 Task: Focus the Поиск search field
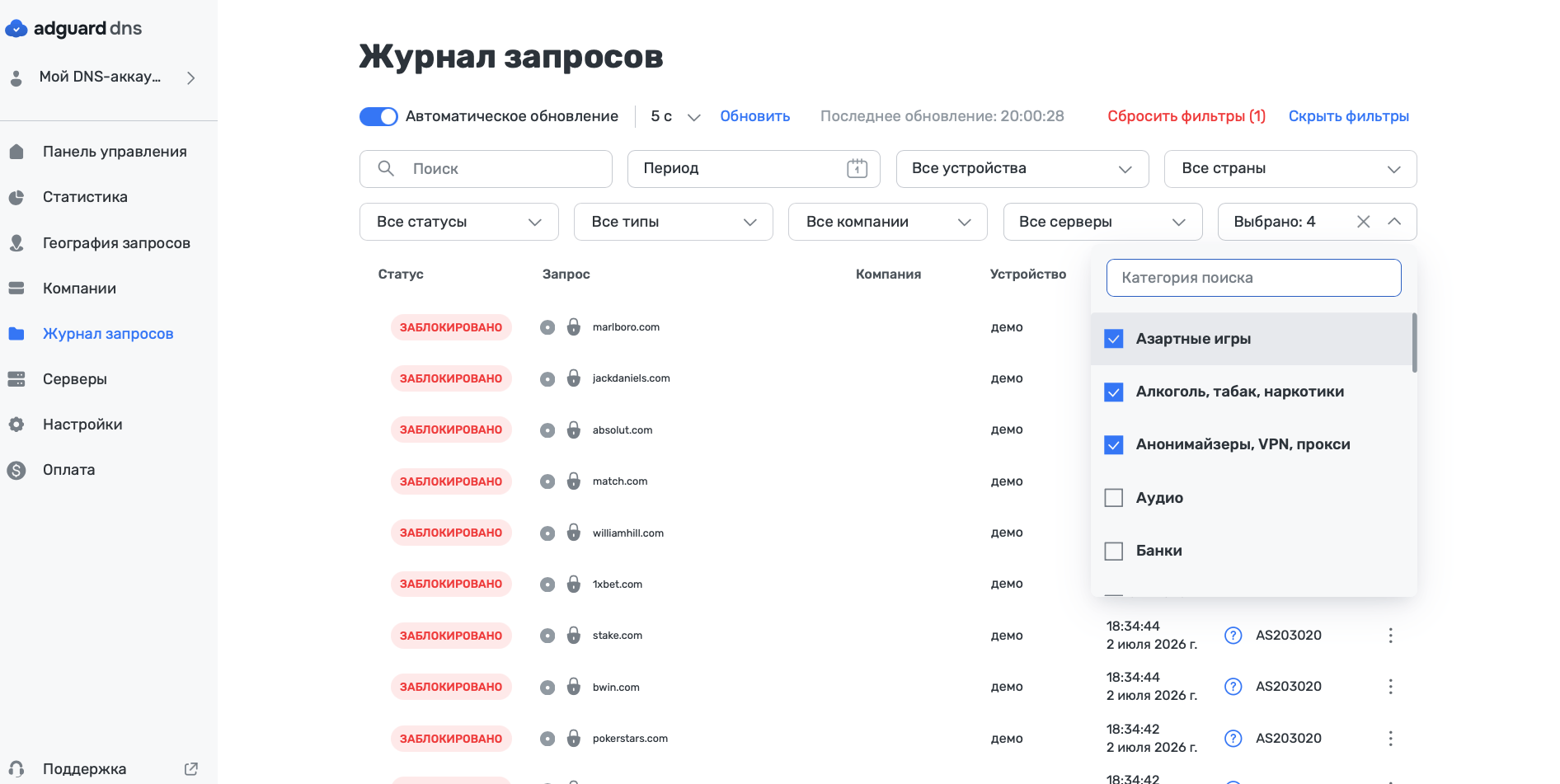pyautogui.click(x=486, y=169)
